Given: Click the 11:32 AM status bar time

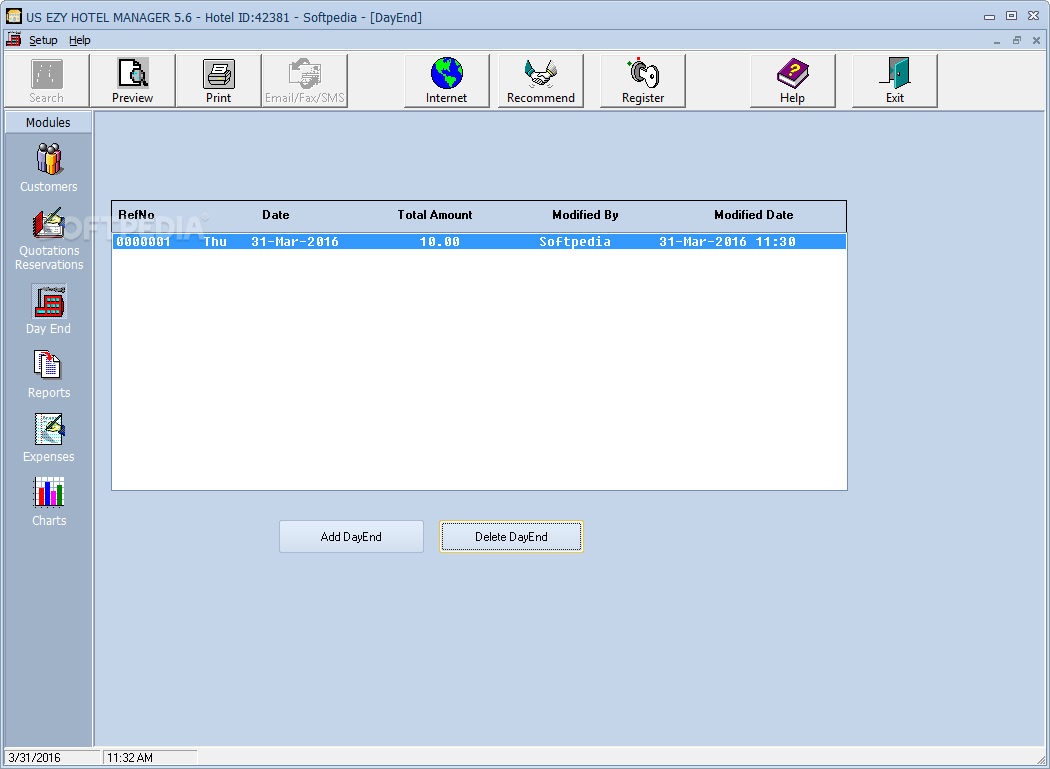Looking at the screenshot, I should (x=151, y=758).
